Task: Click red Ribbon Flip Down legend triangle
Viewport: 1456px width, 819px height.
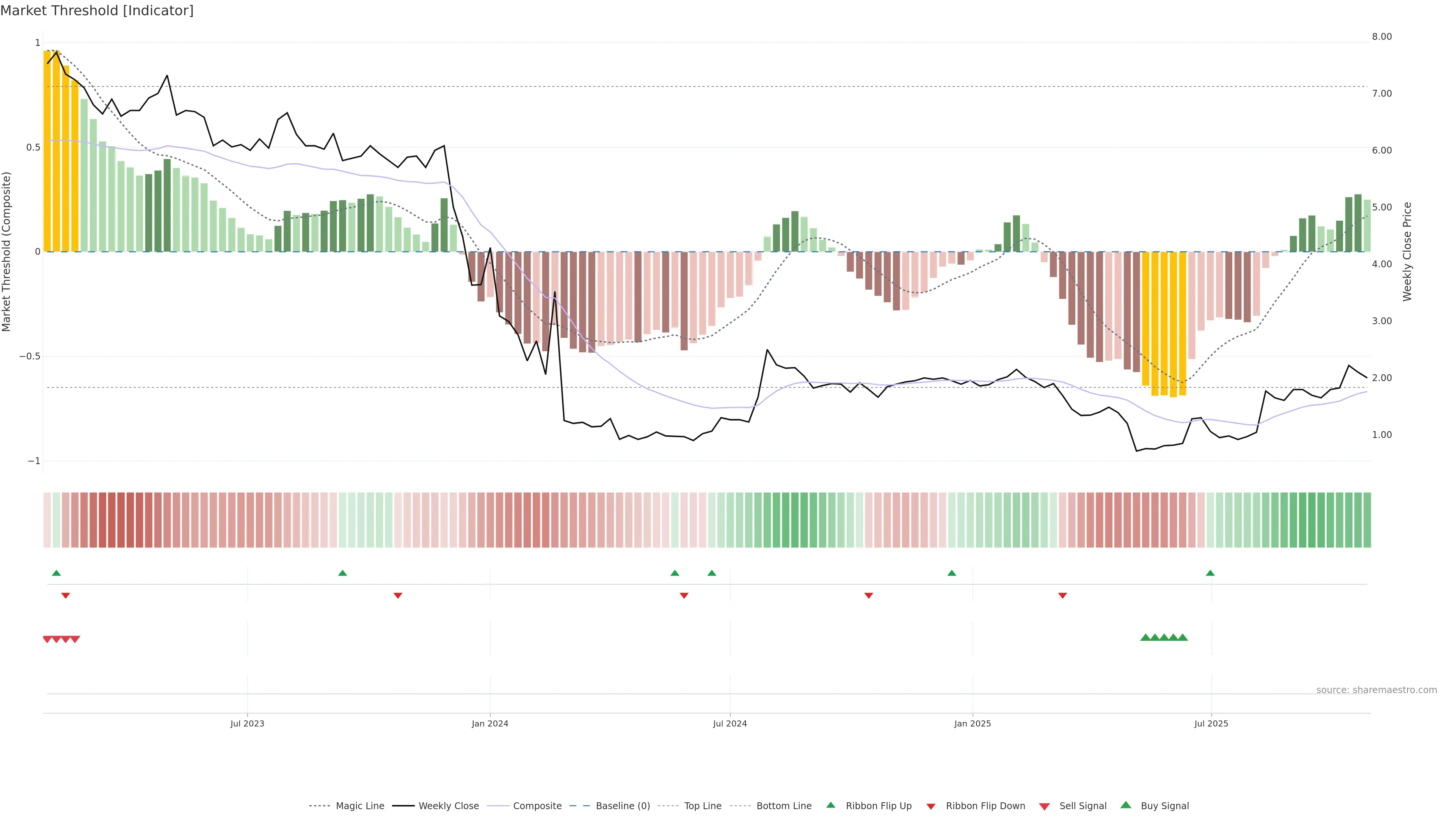Action: tap(931, 806)
